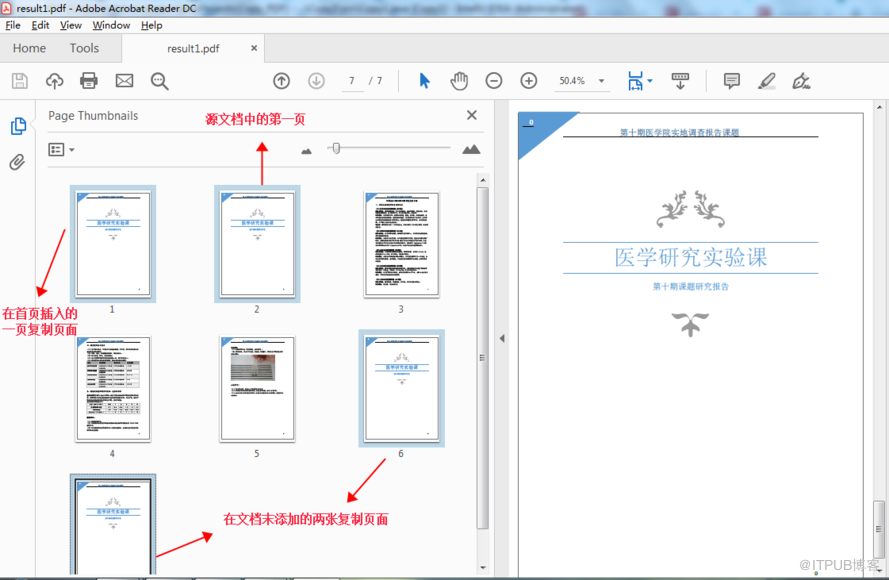Viewport: 889px width, 580px height.
Task: Expand the thumbnail options menu
Action: pyautogui.click(x=62, y=150)
